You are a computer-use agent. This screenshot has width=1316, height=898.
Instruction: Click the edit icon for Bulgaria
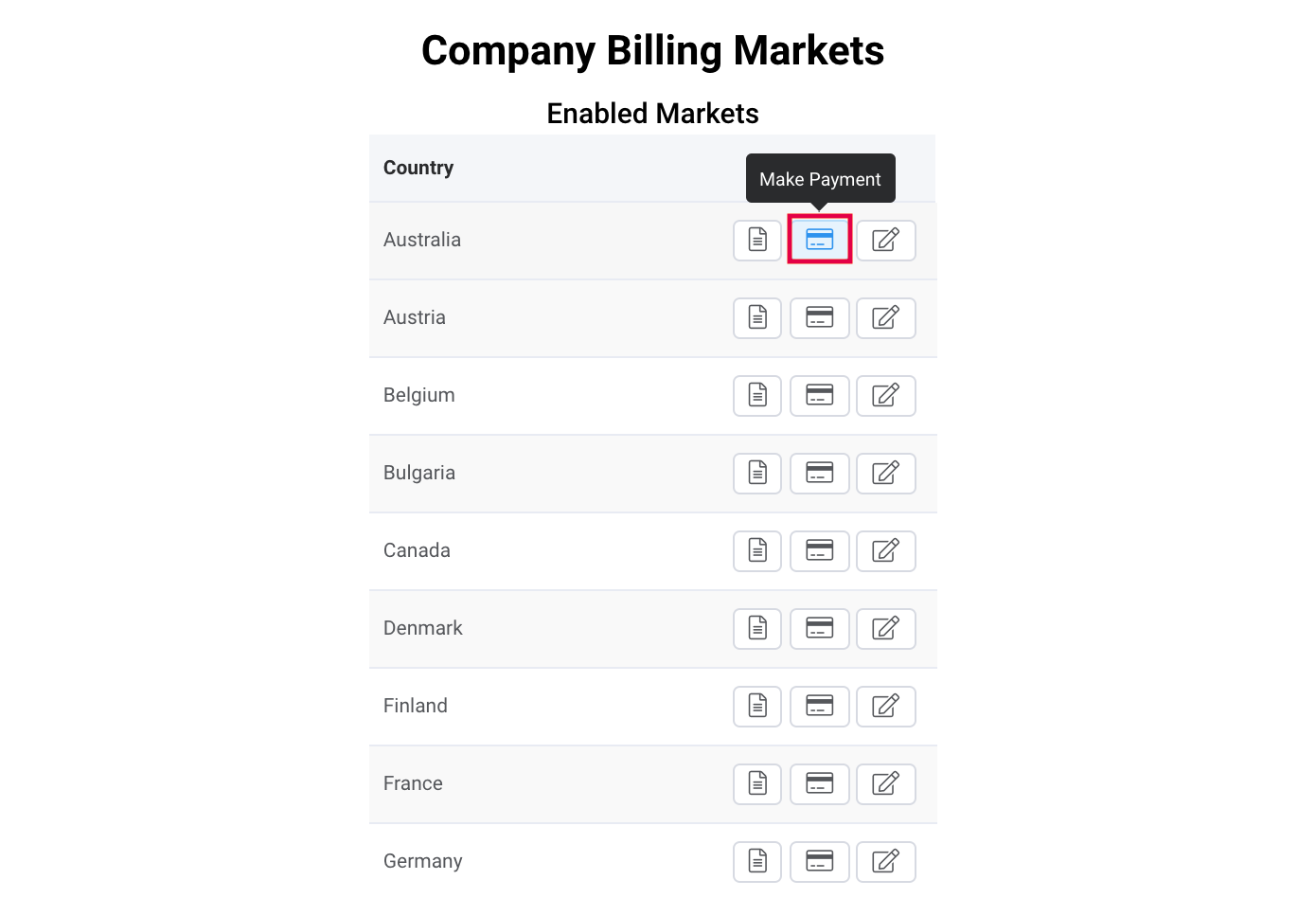click(885, 473)
